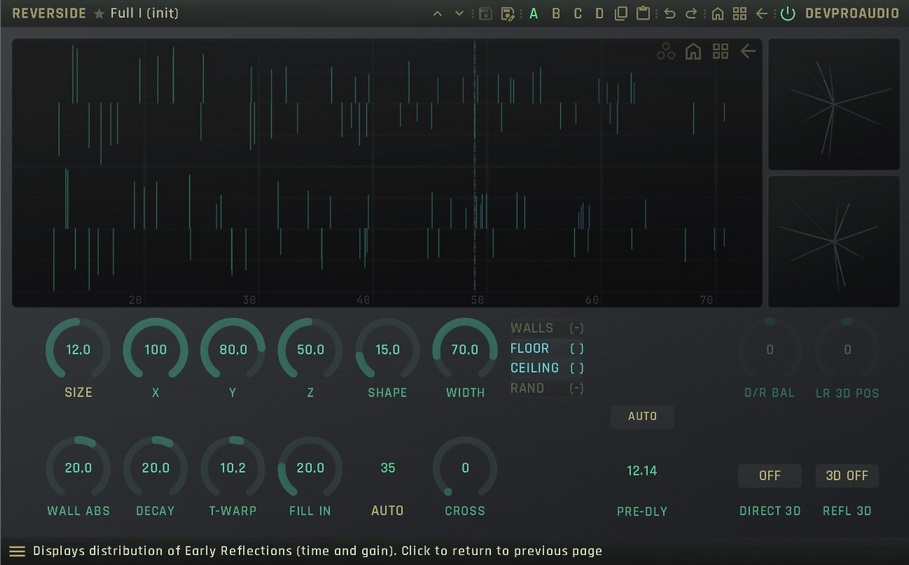Select preset slot D
This screenshot has height=565, width=909.
click(599, 13)
